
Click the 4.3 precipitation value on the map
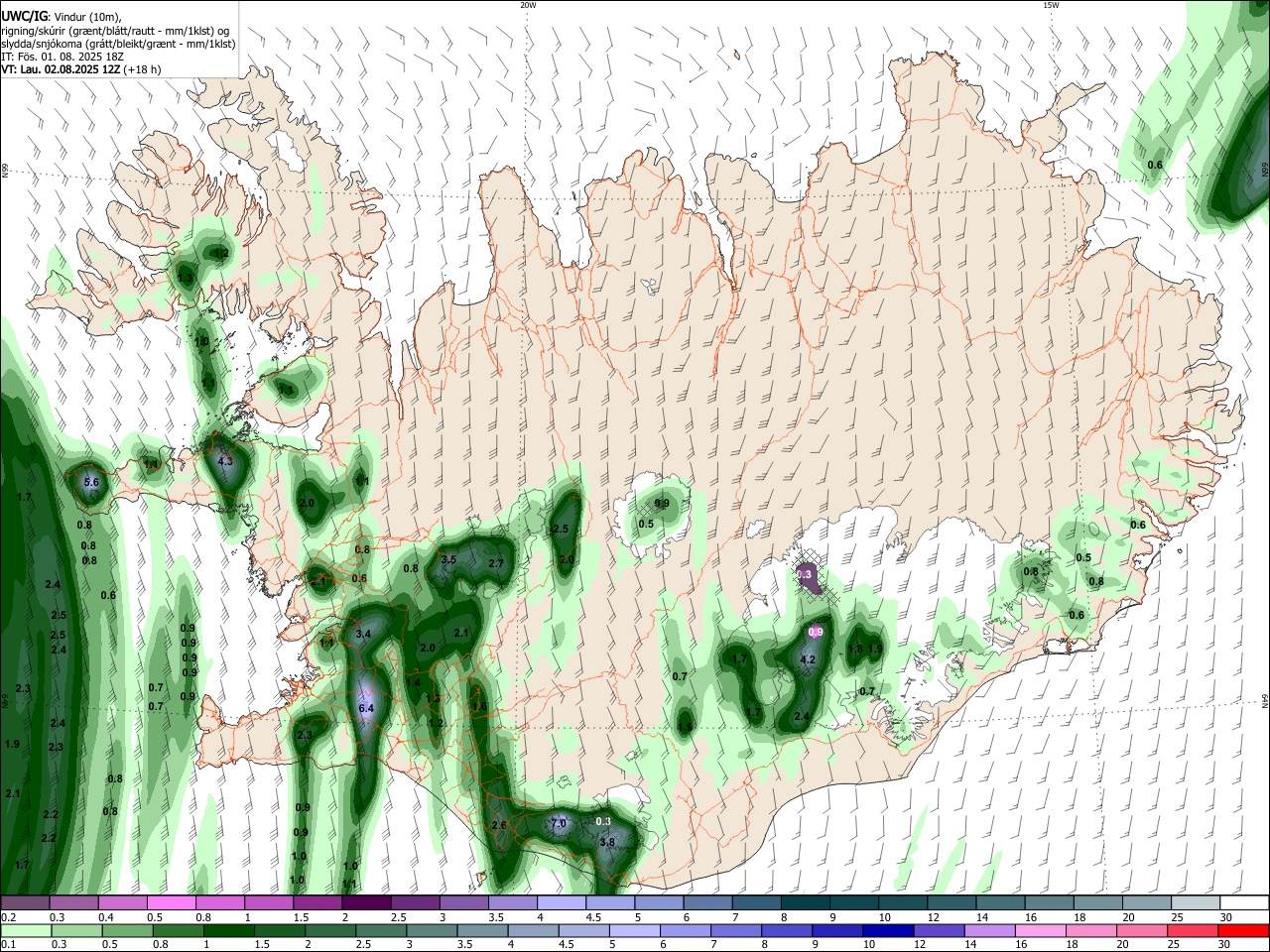pyautogui.click(x=225, y=461)
